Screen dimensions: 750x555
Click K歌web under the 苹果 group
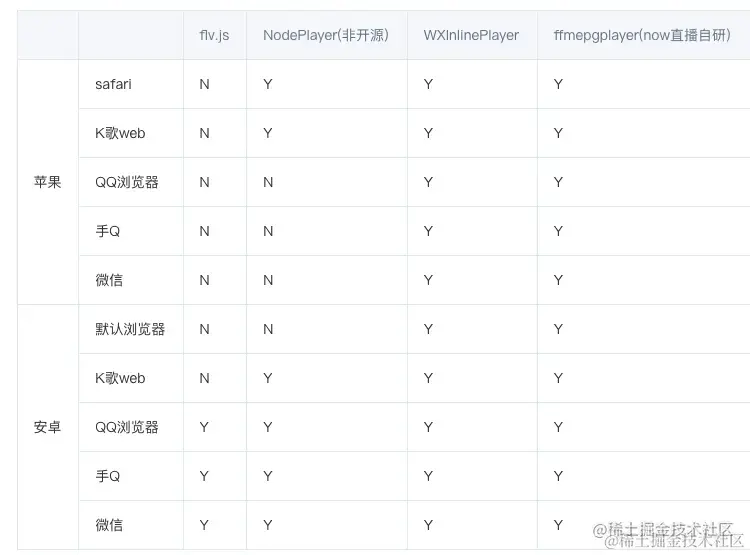[120, 133]
